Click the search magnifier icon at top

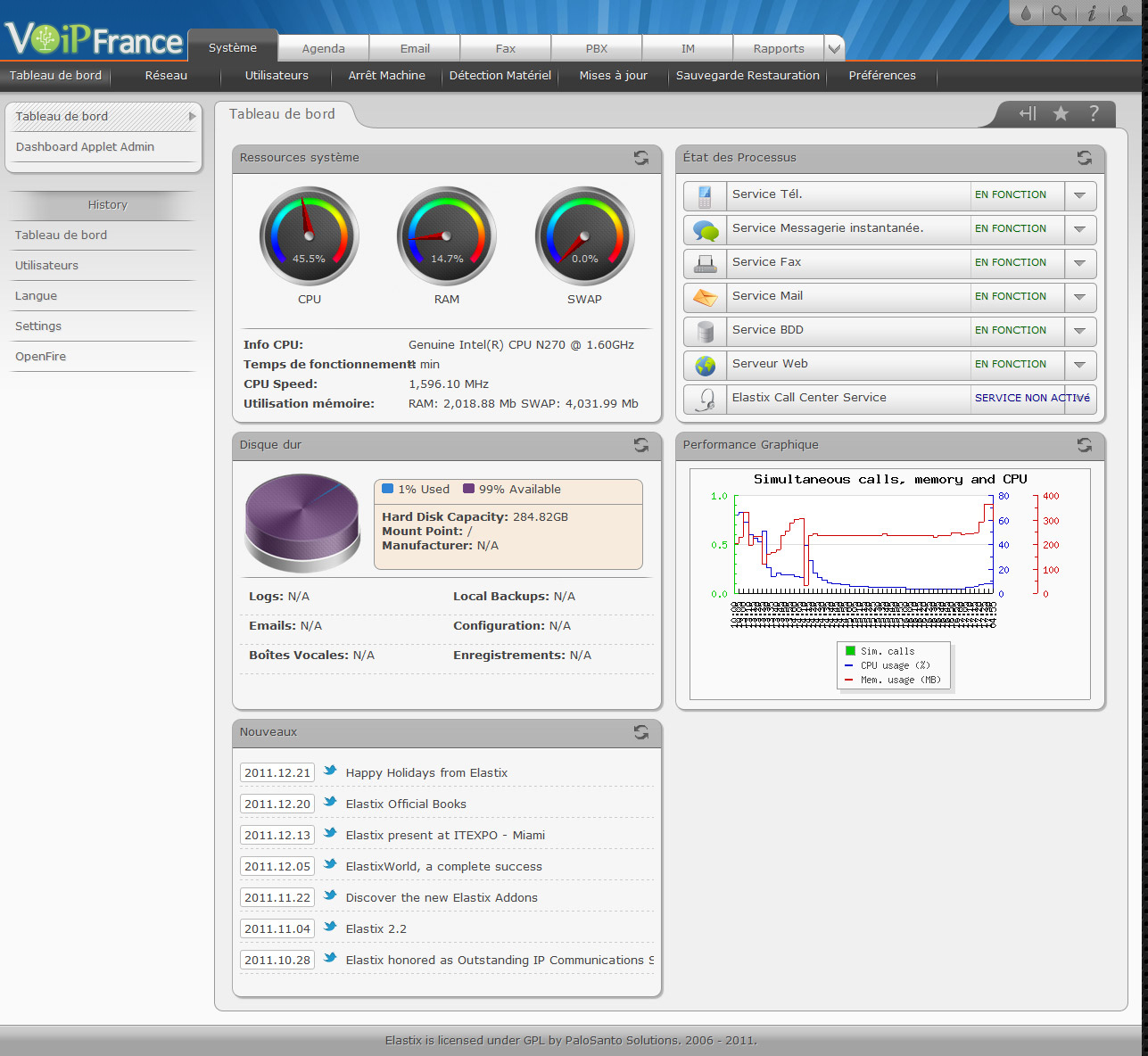(x=1058, y=13)
